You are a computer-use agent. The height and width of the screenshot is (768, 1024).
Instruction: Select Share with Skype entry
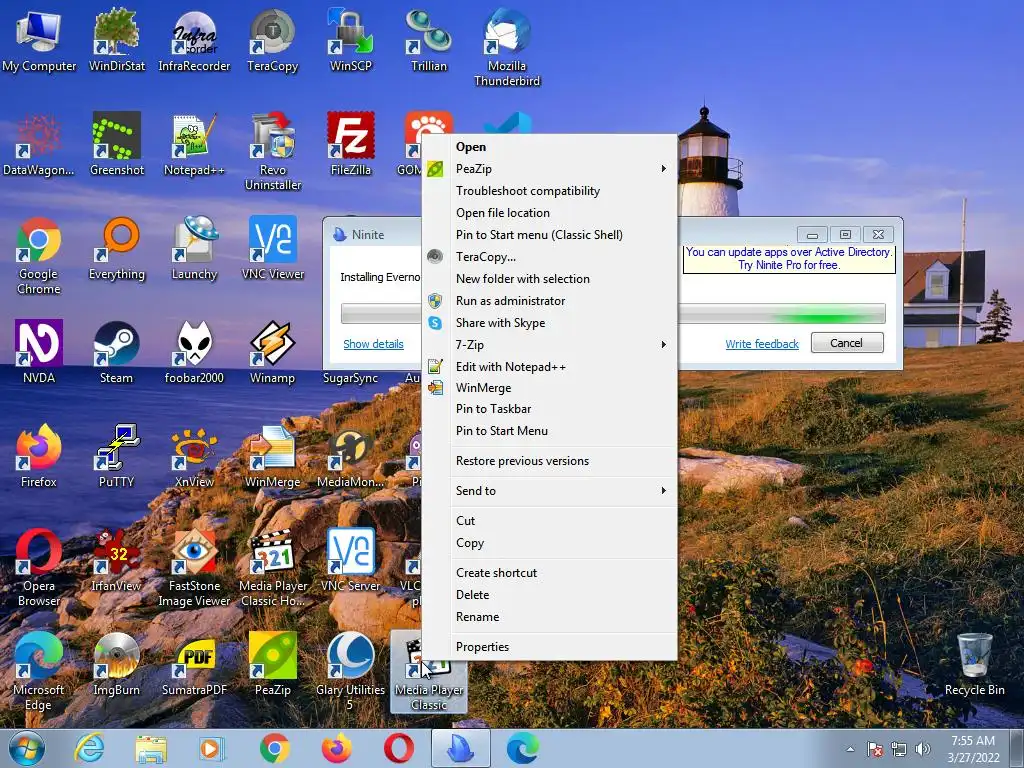pyautogui.click(x=549, y=323)
